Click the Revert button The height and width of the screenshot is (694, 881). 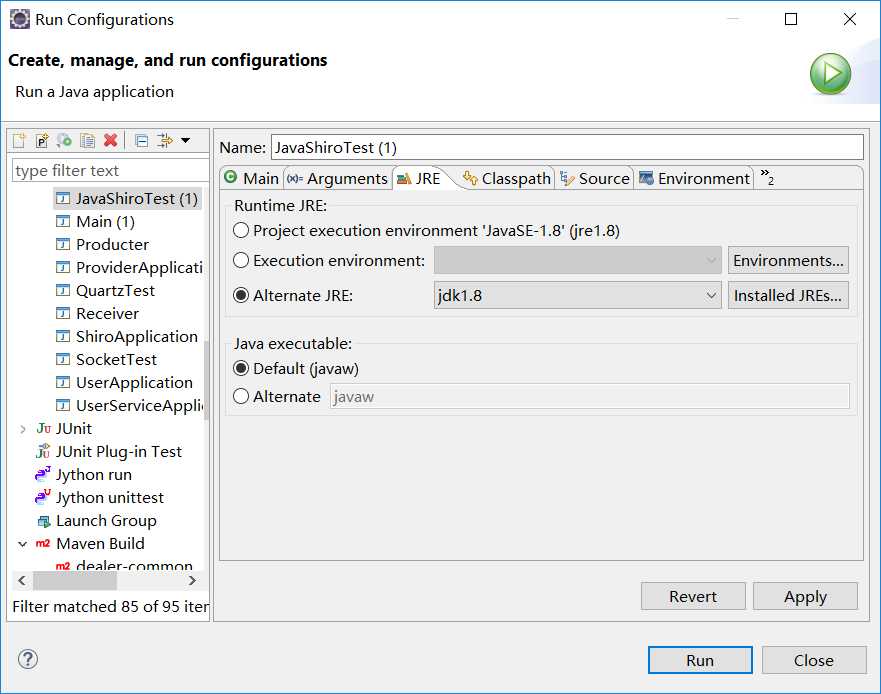click(x=693, y=596)
